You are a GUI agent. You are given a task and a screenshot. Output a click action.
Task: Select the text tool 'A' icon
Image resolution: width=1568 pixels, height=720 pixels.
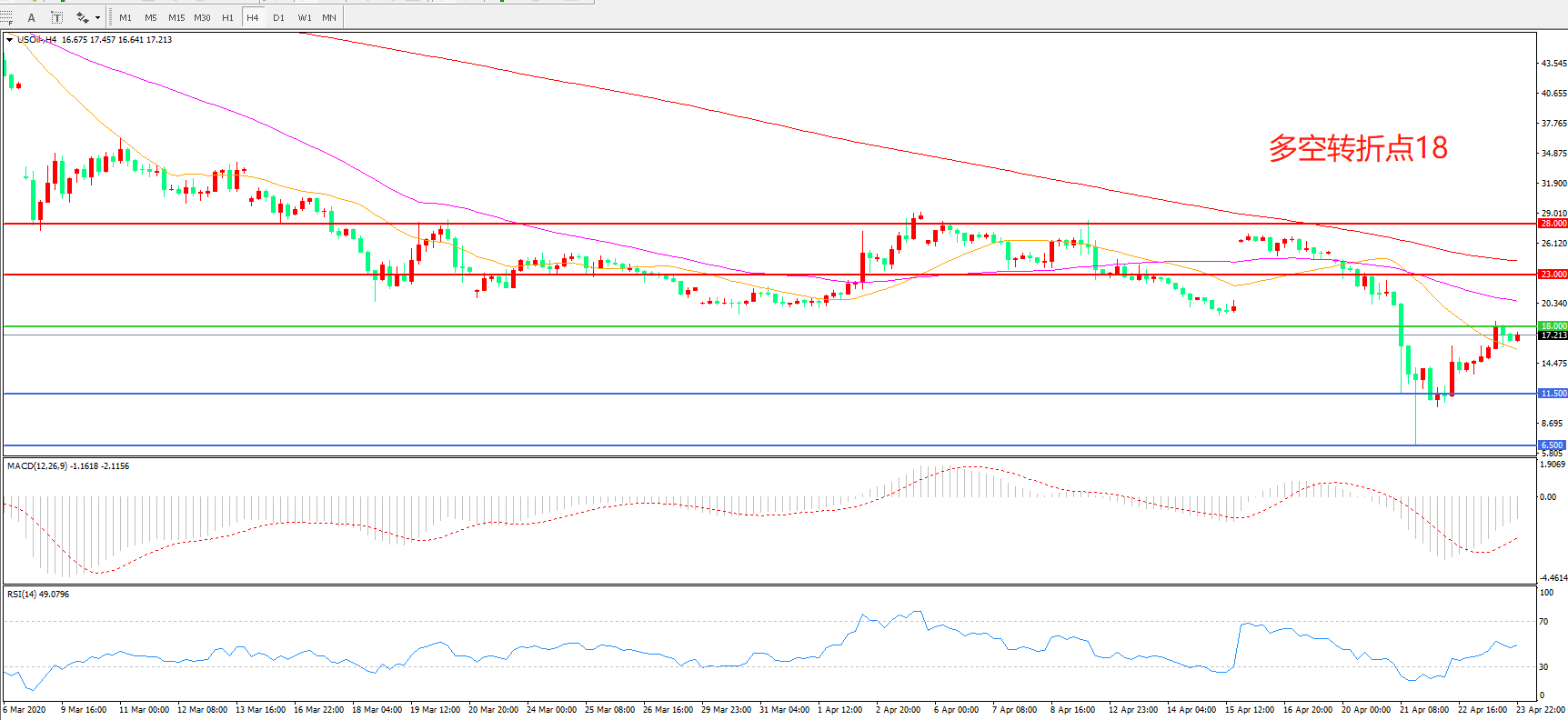click(32, 17)
